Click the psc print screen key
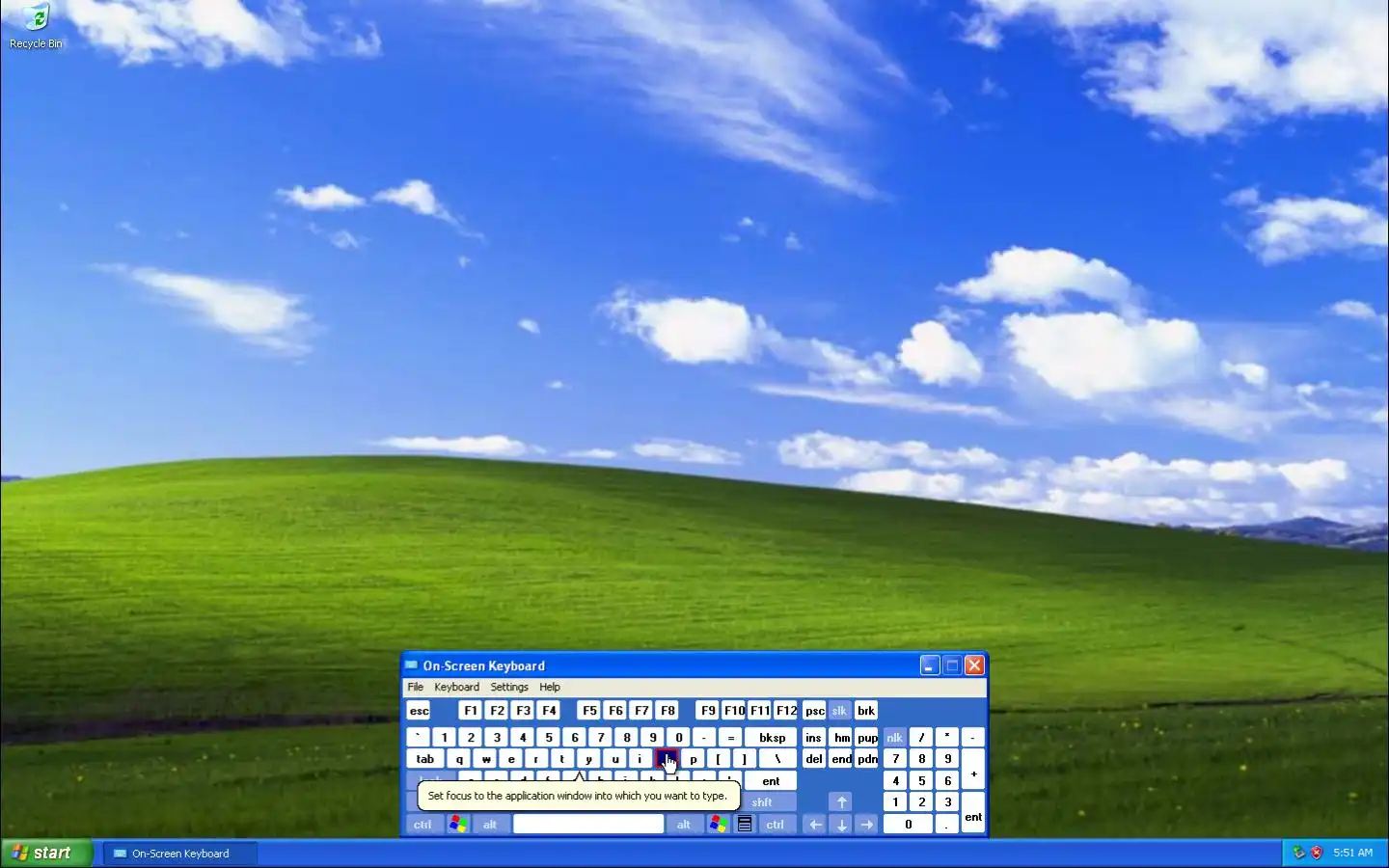Screen dimensions: 1389x868 click(x=814, y=711)
